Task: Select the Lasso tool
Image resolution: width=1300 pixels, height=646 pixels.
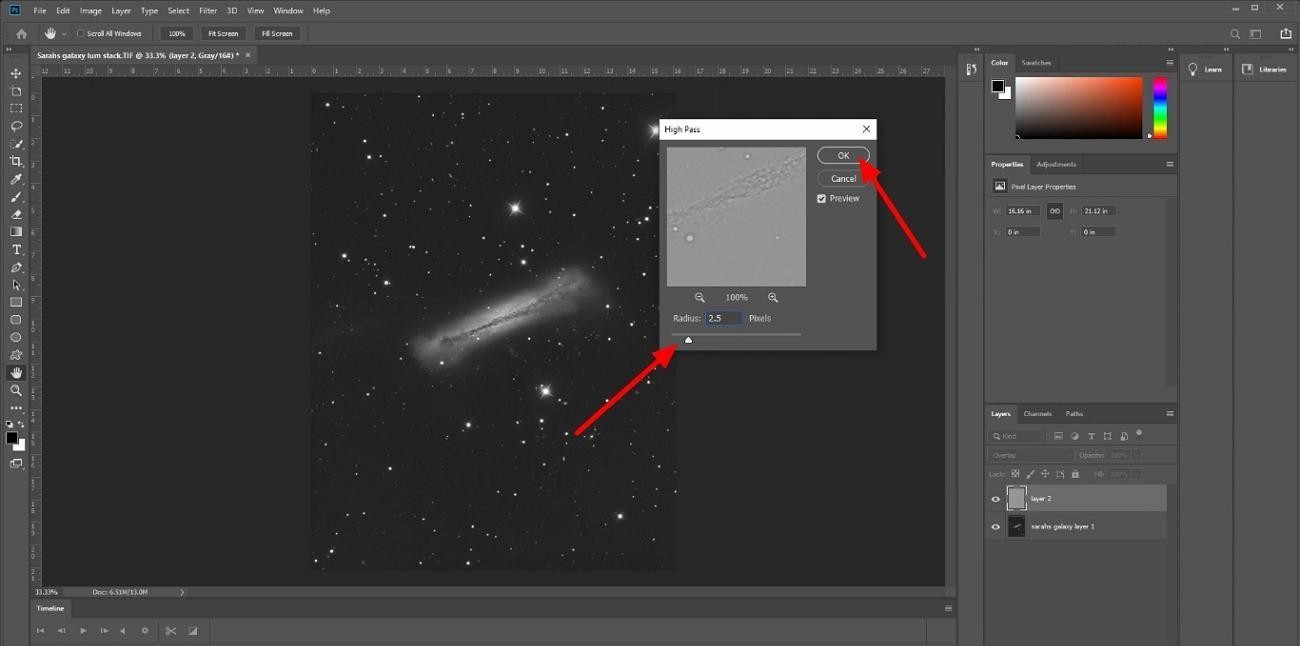Action: [x=16, y=126]
